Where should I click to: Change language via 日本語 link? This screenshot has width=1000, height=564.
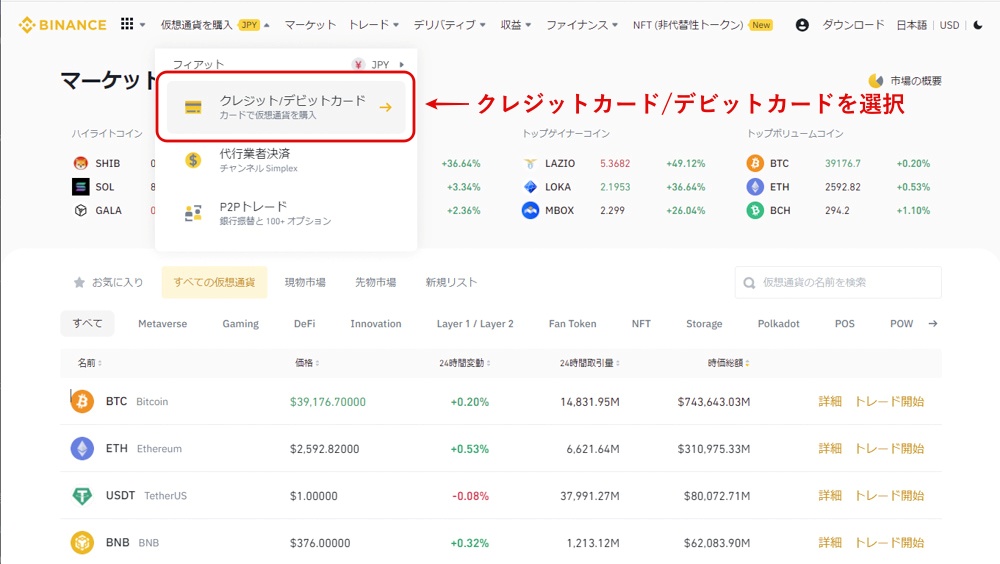point(911,25)
